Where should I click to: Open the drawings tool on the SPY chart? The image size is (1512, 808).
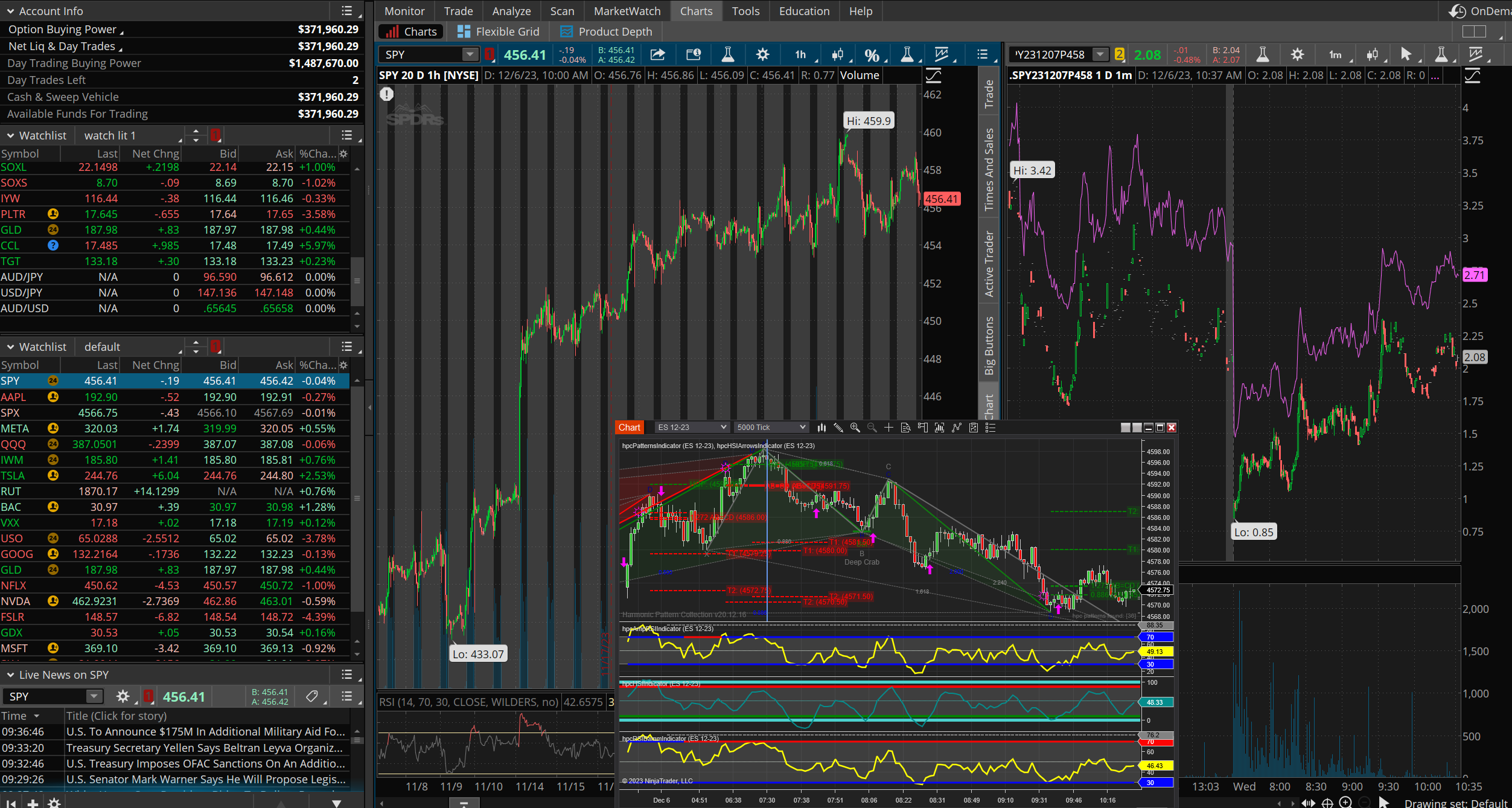[x=941, y=55]
